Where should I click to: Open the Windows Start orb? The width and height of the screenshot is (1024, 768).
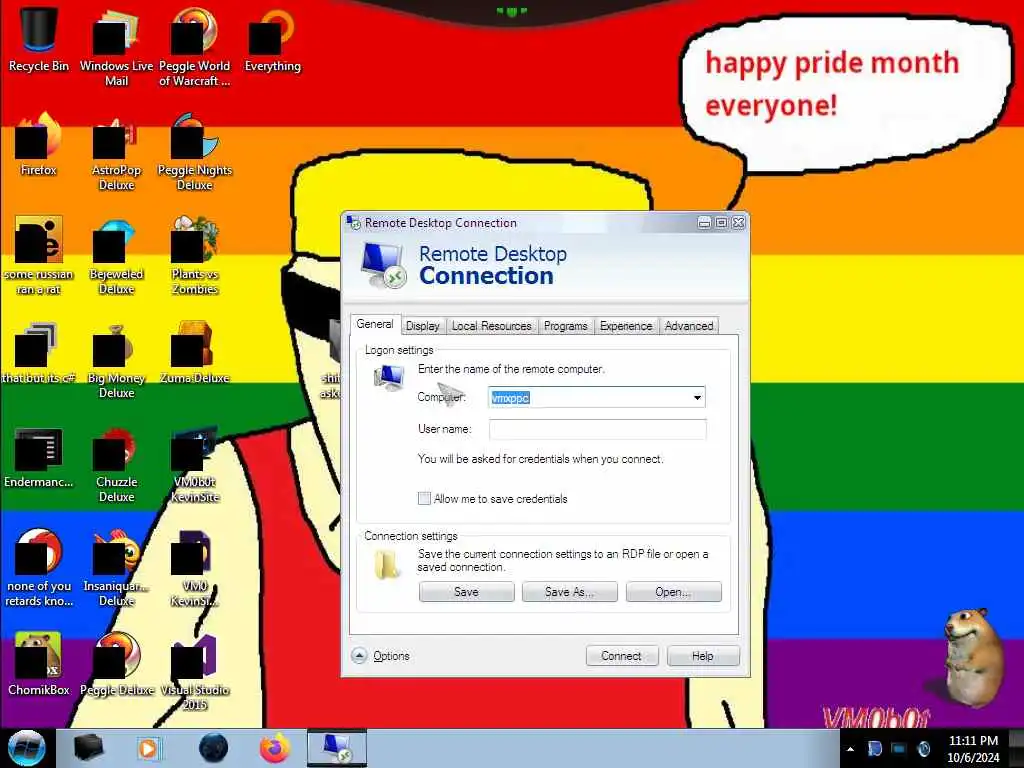tap(26, 748)
